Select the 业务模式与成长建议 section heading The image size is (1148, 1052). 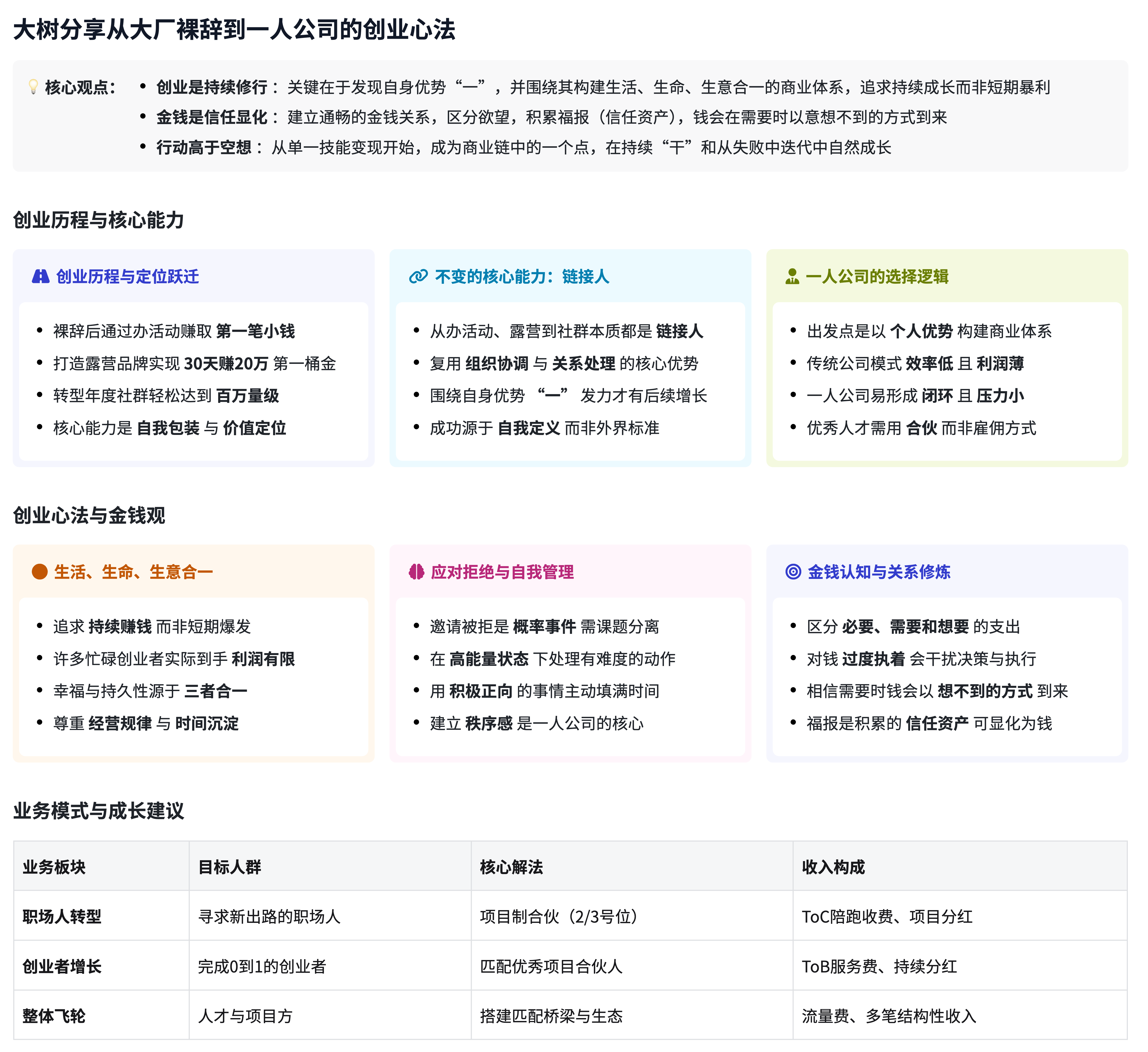pos(99,810)
